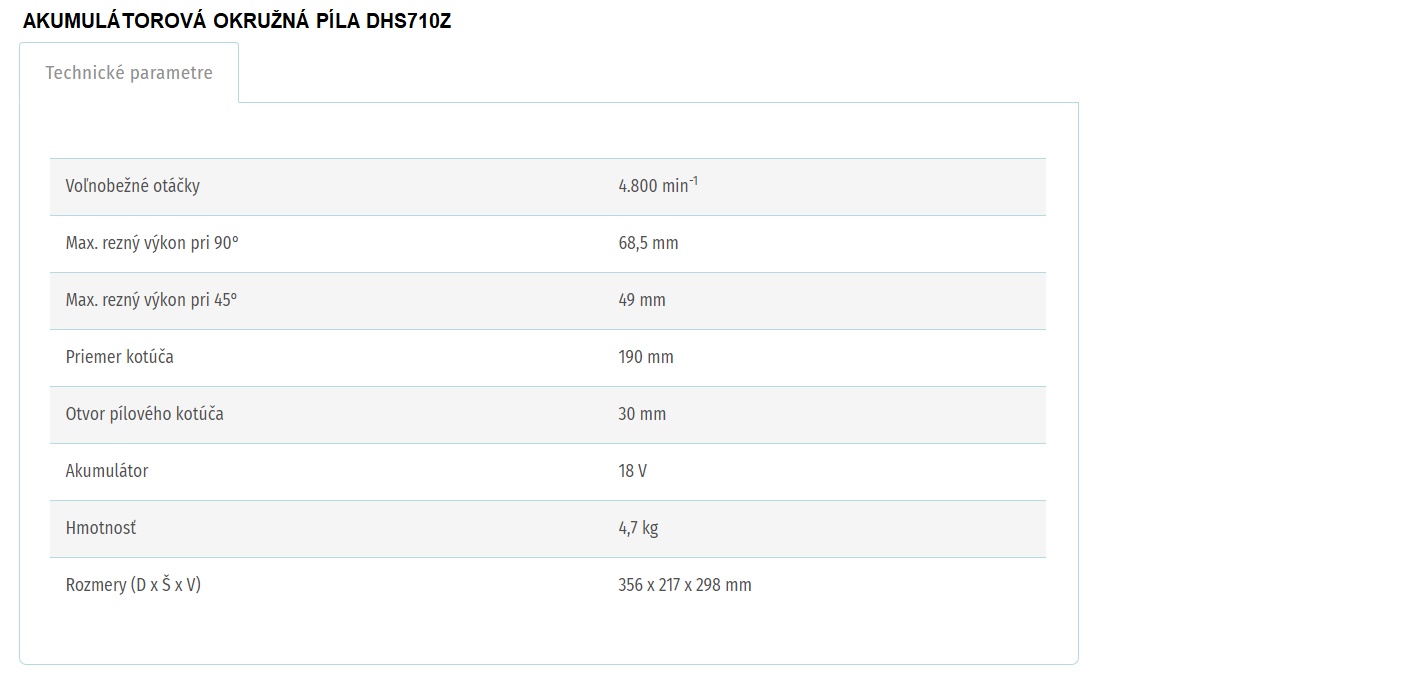Click the DHS710Z product title heading
Image resolution: width=1407 pixels, height=676 pixels.
237,21
